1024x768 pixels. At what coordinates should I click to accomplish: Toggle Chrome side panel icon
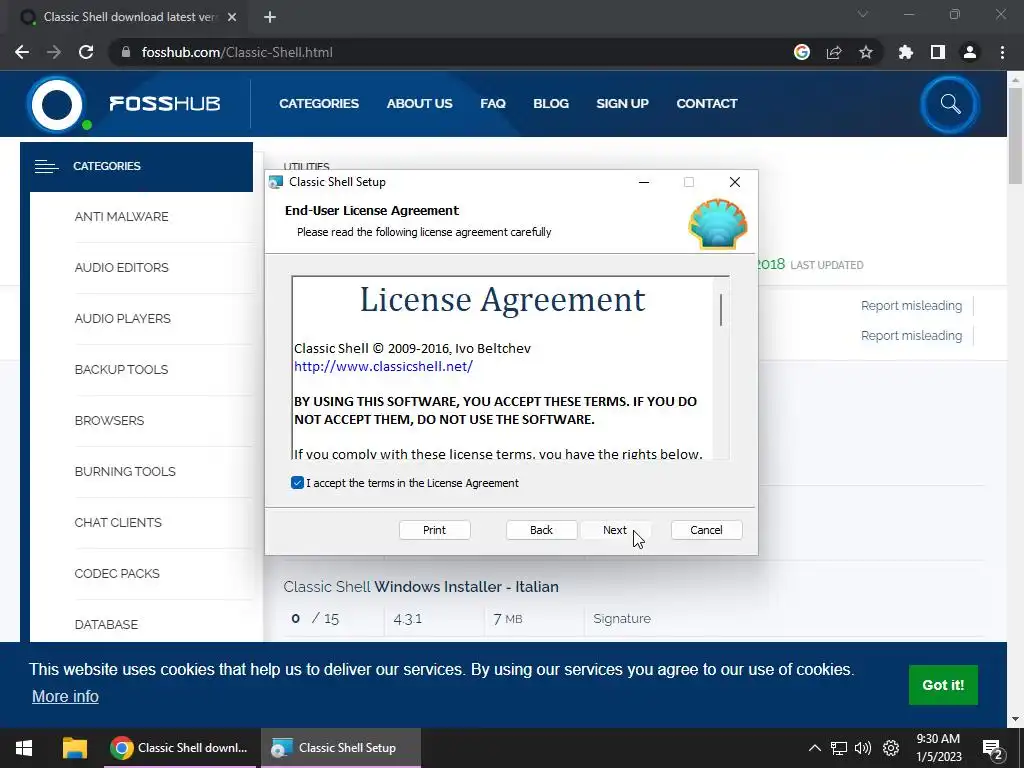938,52
